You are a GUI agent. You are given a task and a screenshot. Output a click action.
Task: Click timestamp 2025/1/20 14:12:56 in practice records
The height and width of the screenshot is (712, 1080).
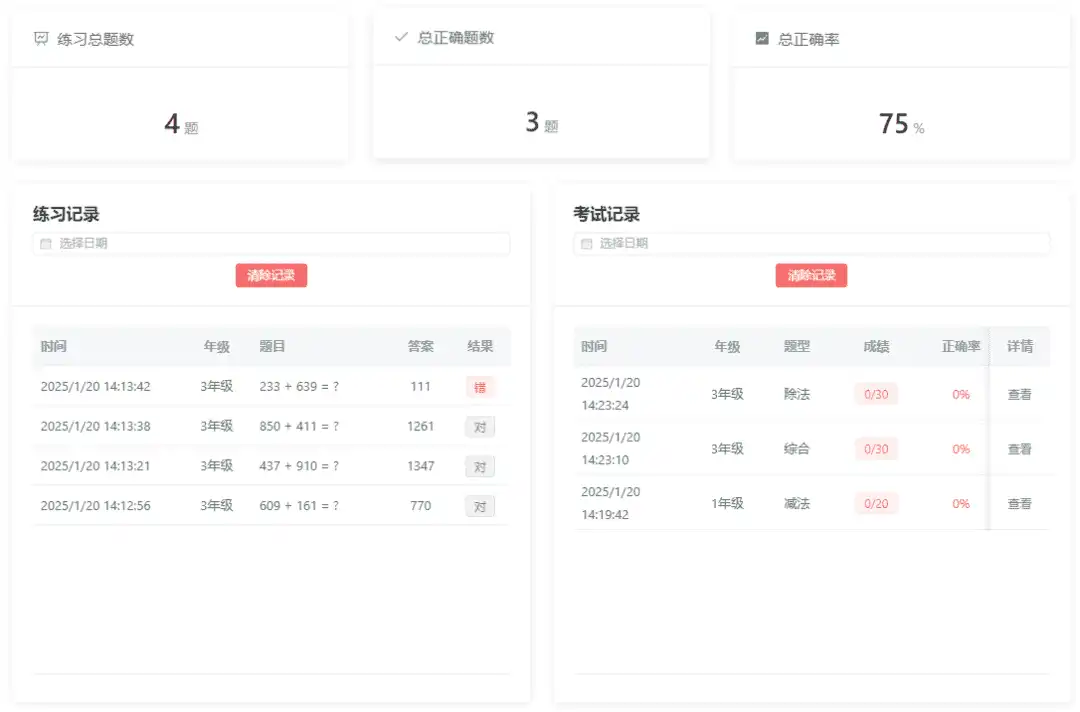pyautogui.click(x=95, y=505)
